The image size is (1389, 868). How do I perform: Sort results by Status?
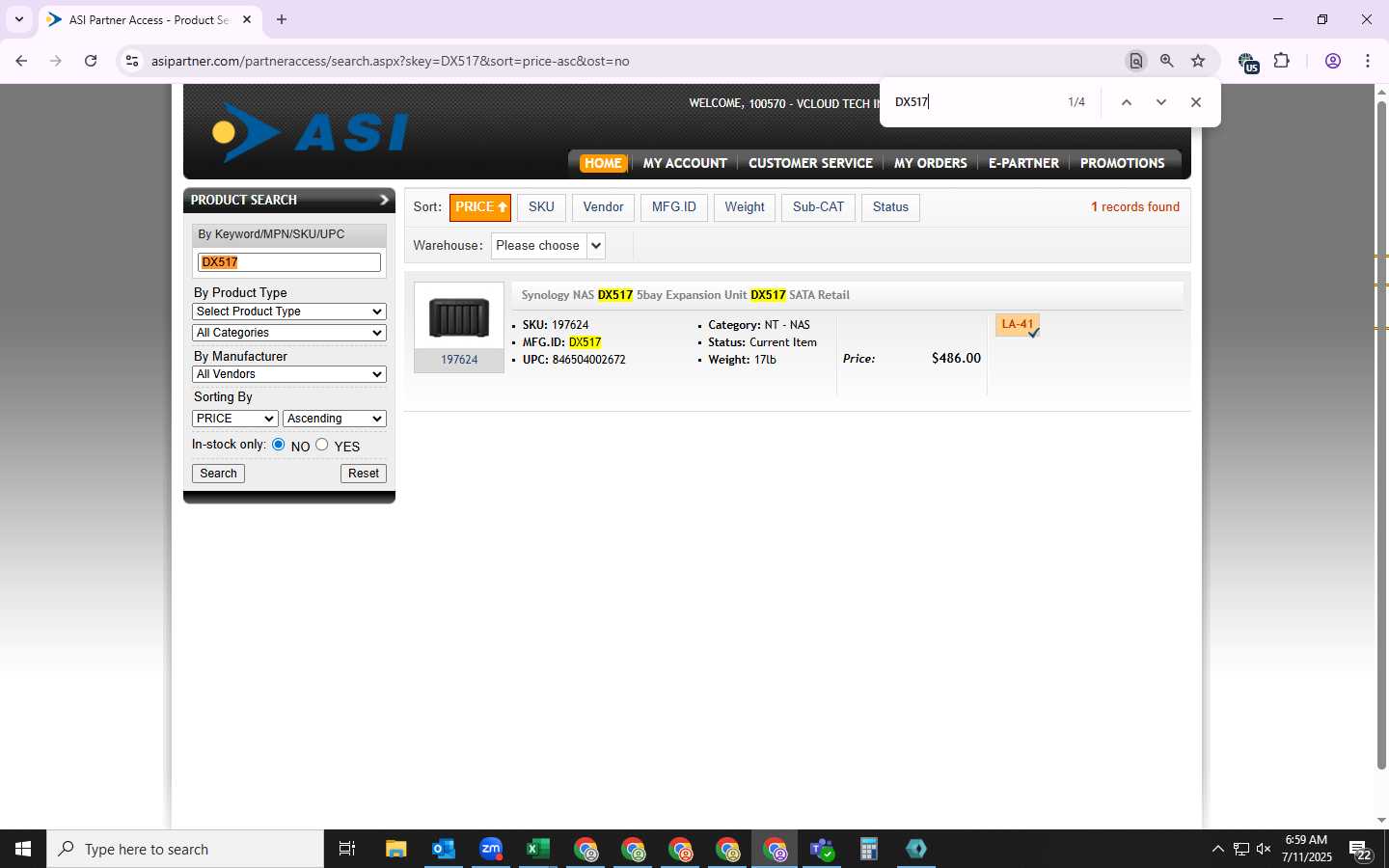[x=890, y=207]
